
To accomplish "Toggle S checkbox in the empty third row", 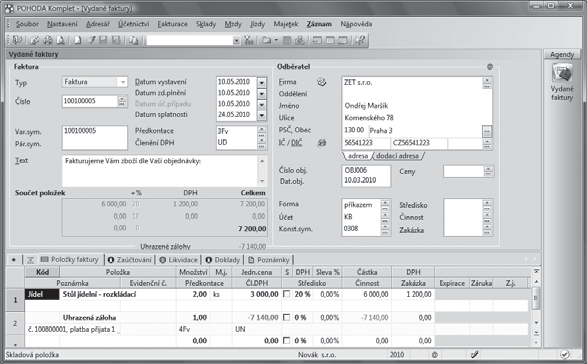I will [287, 340].
